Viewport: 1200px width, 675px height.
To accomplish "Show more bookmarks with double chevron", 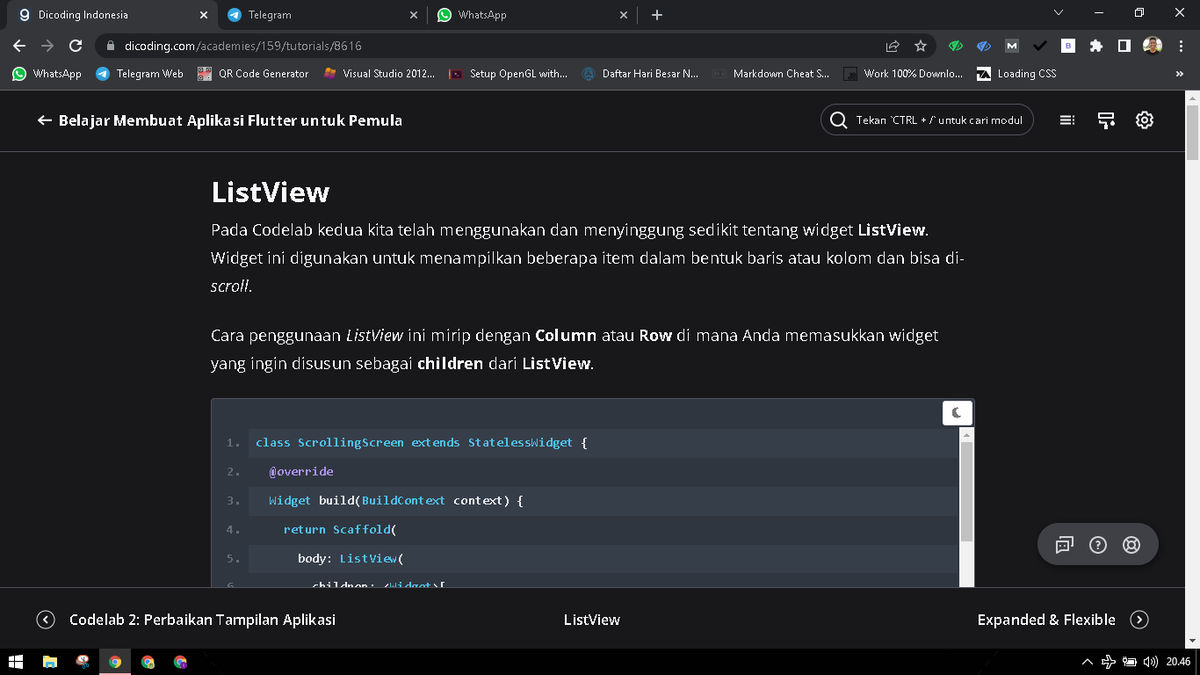I will (1179, 73).
